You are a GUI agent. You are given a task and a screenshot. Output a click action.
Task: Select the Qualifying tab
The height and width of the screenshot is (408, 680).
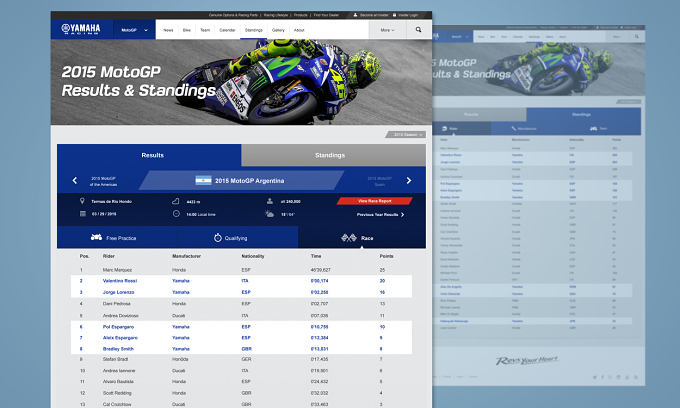238,238
